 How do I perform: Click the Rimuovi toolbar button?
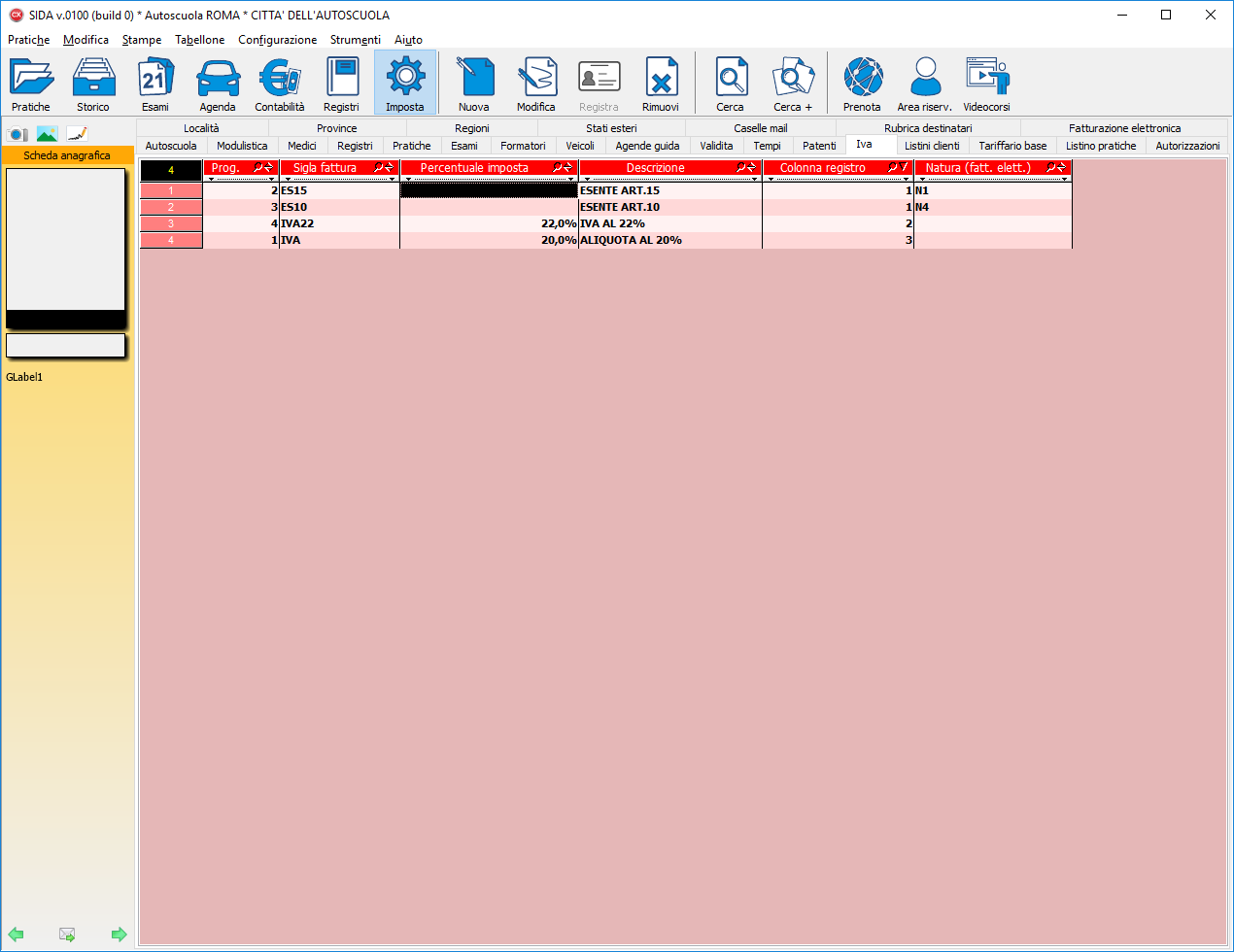coord(661,83)
